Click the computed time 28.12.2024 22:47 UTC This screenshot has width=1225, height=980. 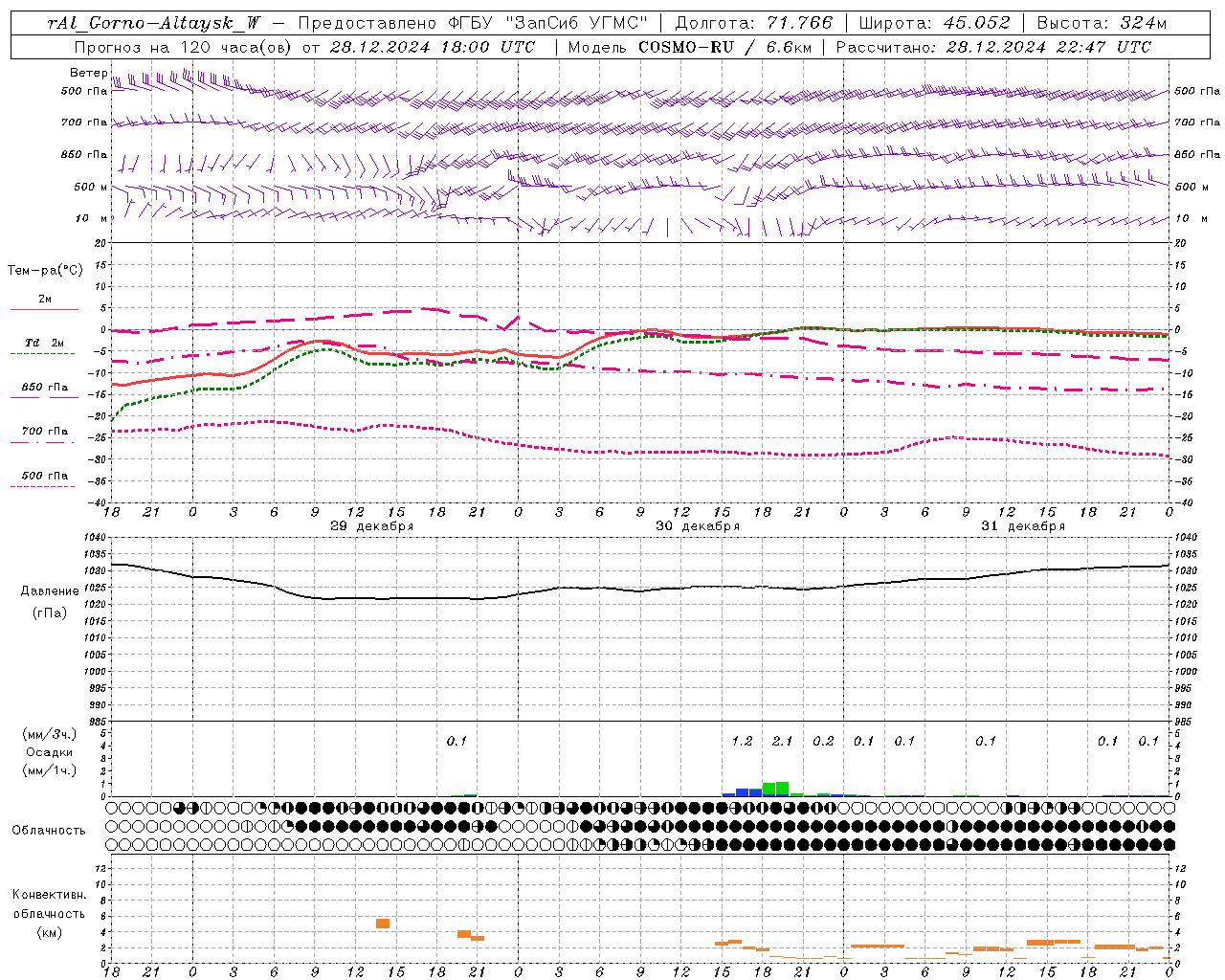(x=1048, y=47)
